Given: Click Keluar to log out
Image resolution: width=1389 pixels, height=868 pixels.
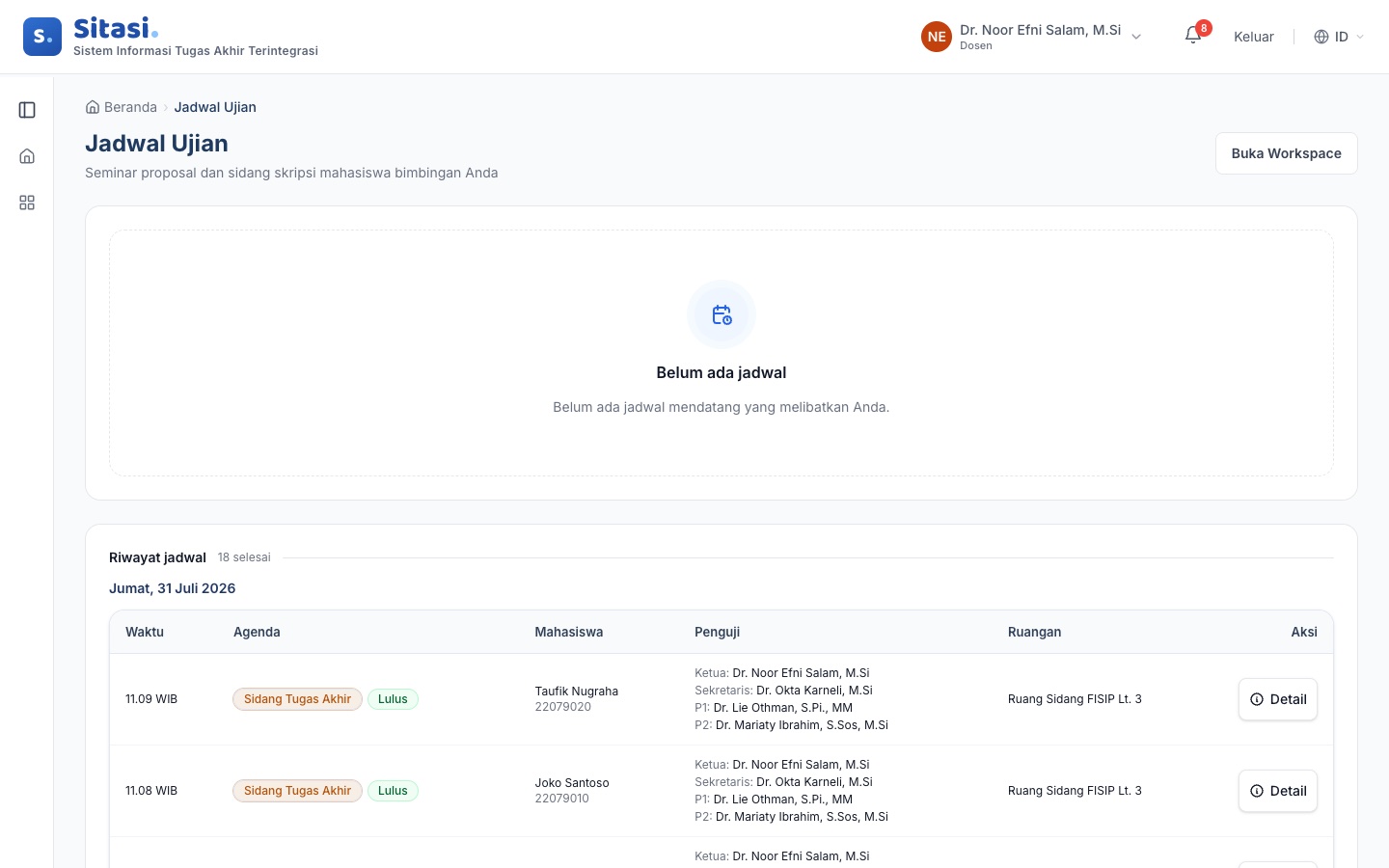Looking at the screenshot, I should (1254, 37).
